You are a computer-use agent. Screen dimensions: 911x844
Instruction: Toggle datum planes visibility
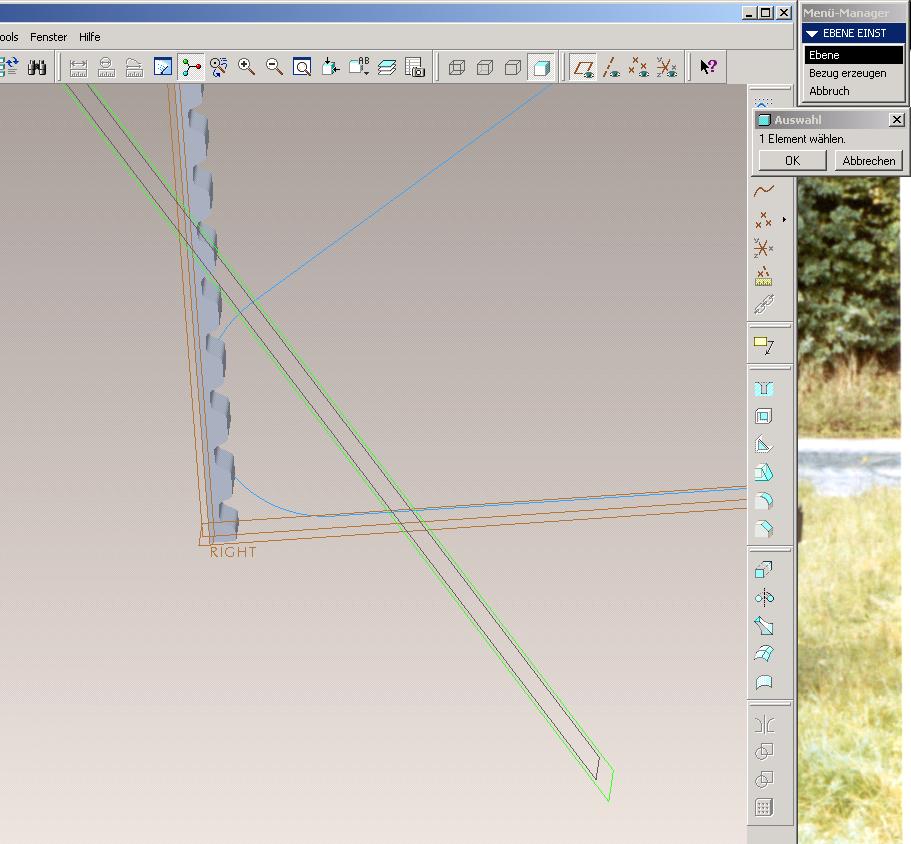[583, 67]
